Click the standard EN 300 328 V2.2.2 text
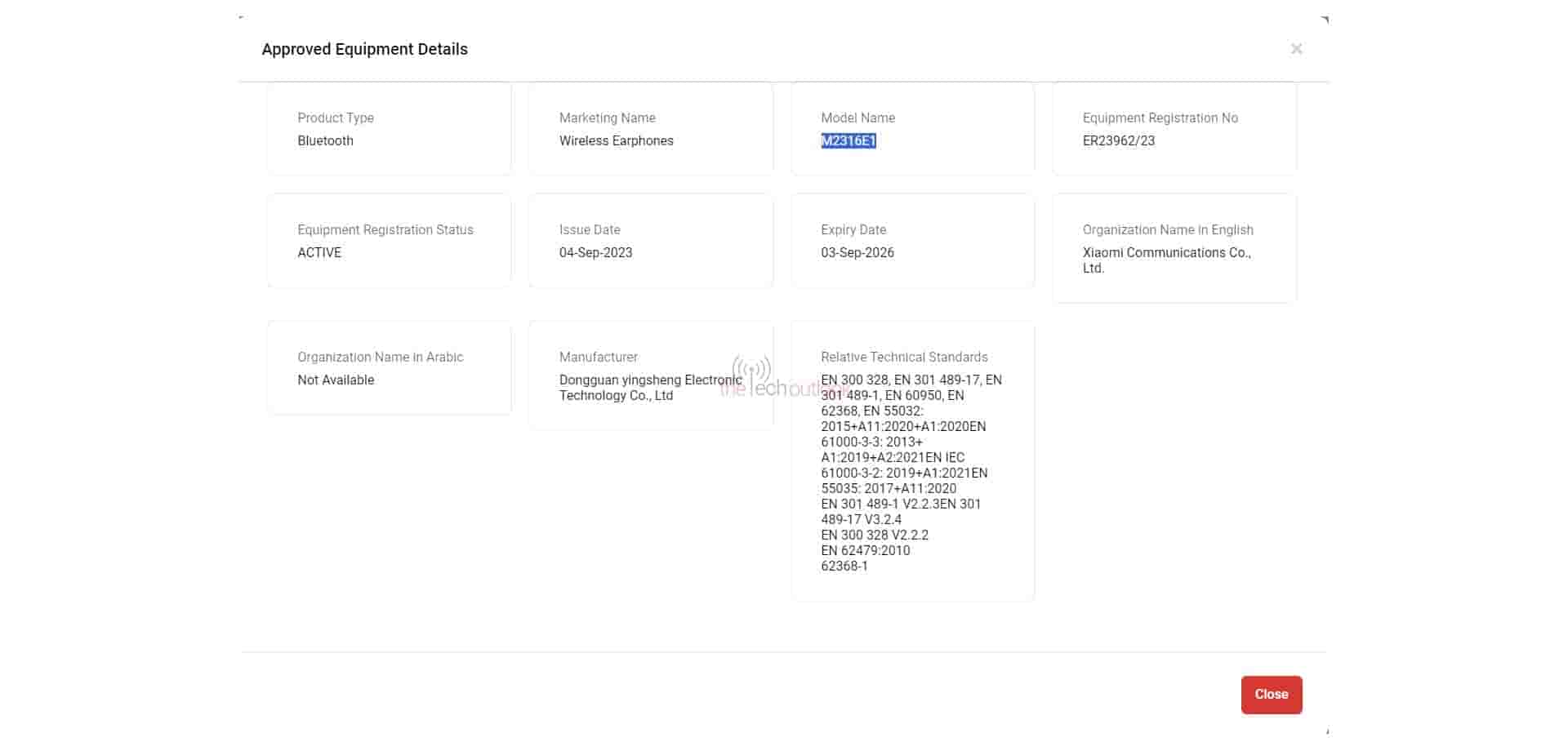1568x751 pixels. [875, 535]
